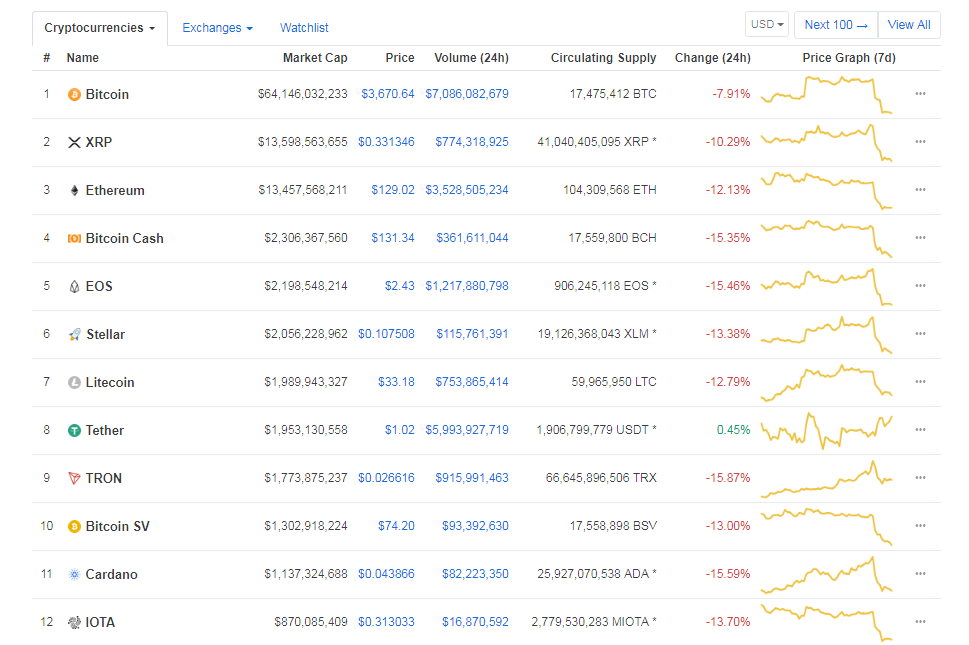
Task: Open the Bitcoin name link
Action: [107, 95]
